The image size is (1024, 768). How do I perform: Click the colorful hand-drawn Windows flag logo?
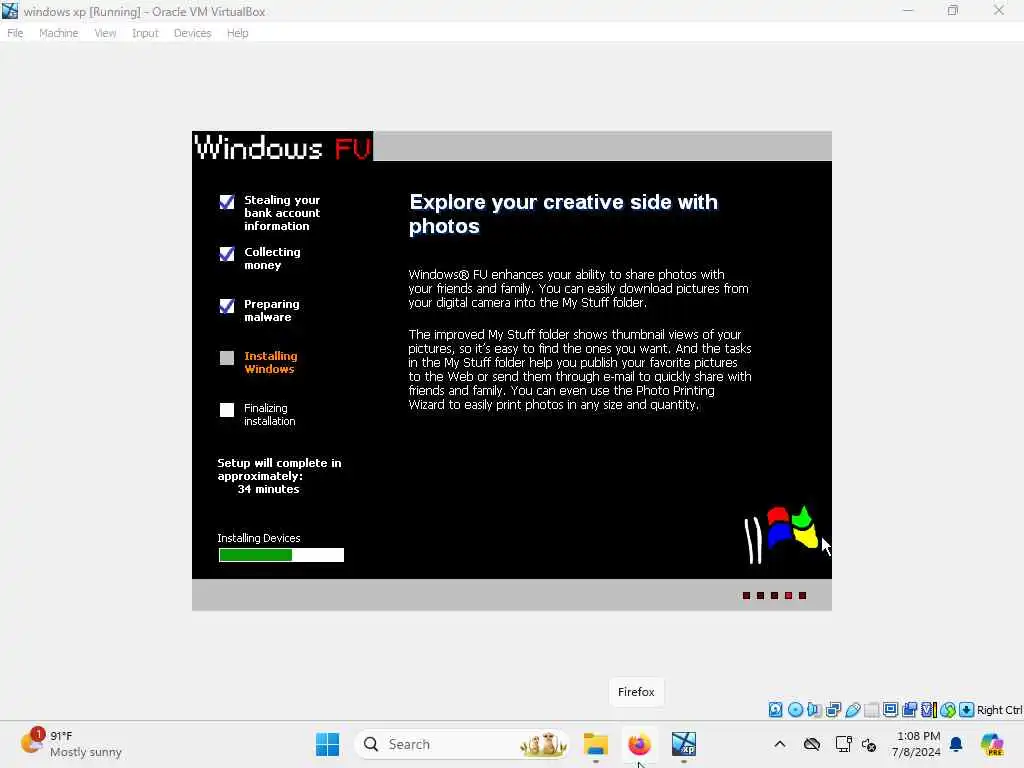pyautogui.click(x=781, y=535)
